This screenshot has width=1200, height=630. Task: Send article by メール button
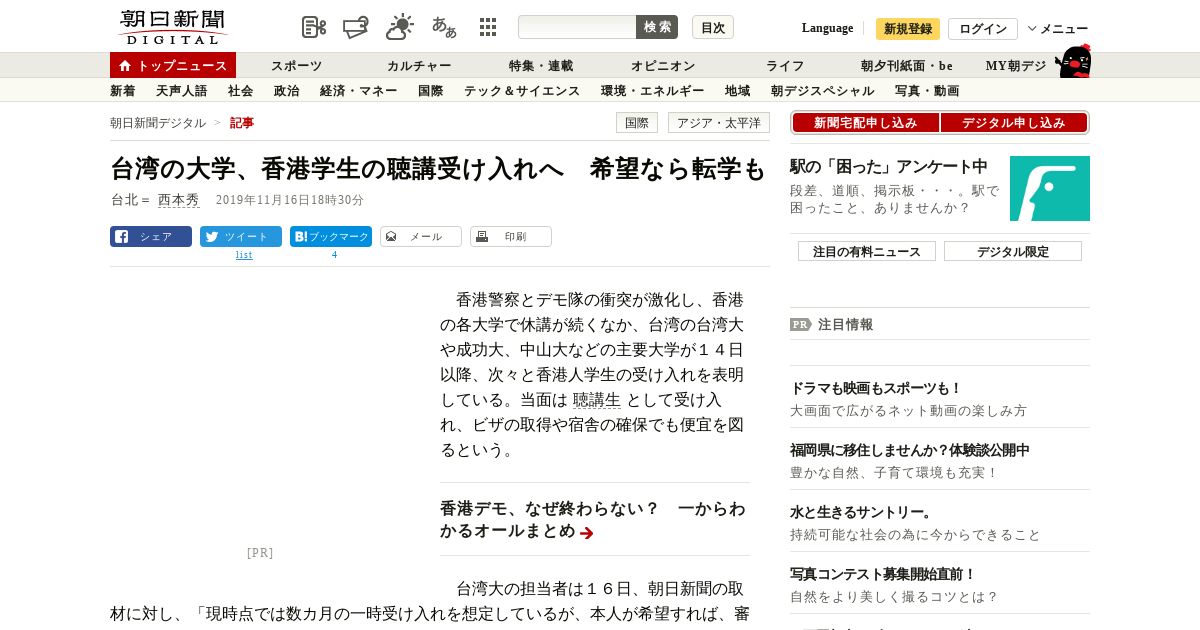pos(421,237)
